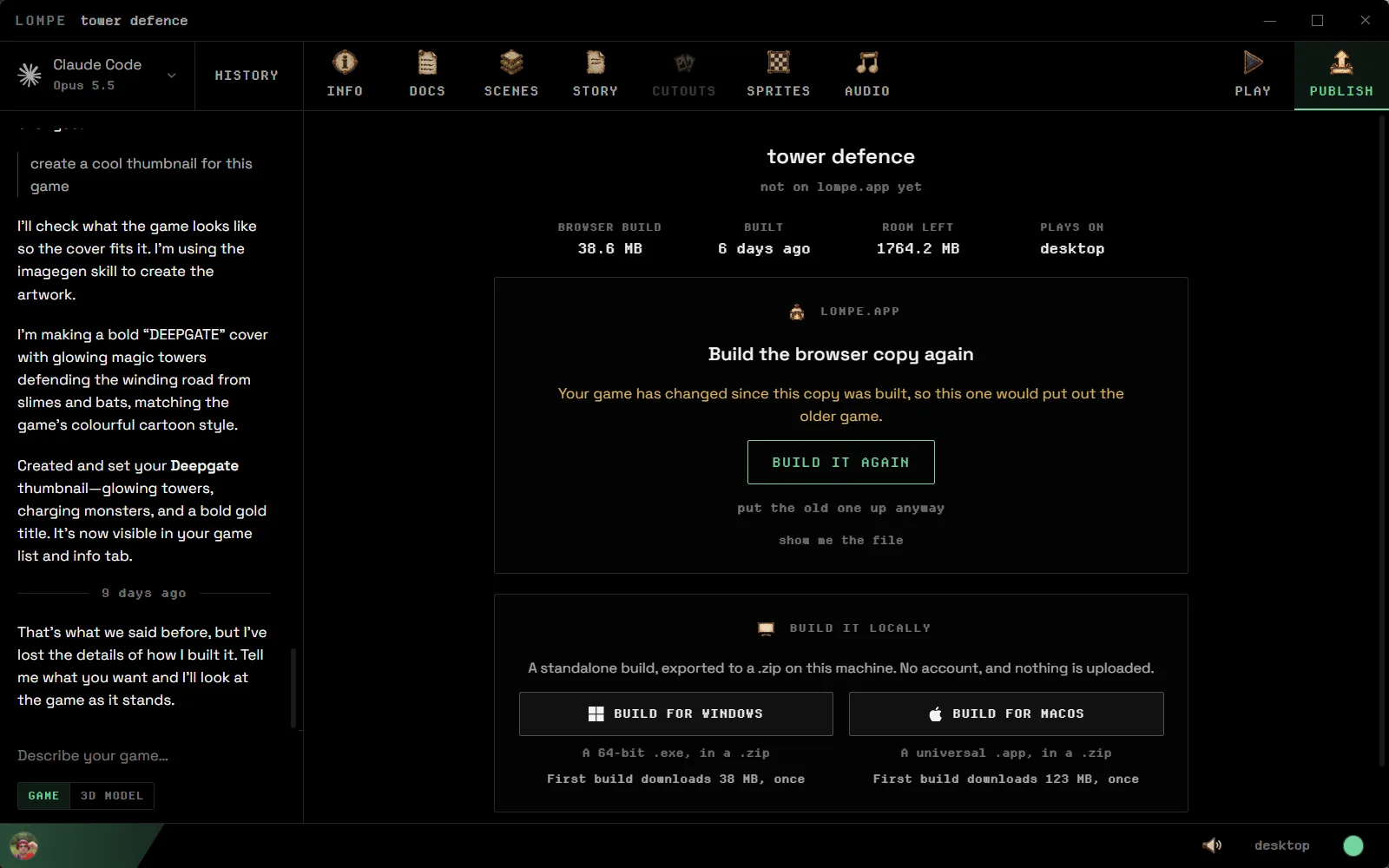This screenshot has height=868, width=1389.
Task: Click 'A 64-bit .exe, in a .zip' text
Action: click(x=676, y=753)
